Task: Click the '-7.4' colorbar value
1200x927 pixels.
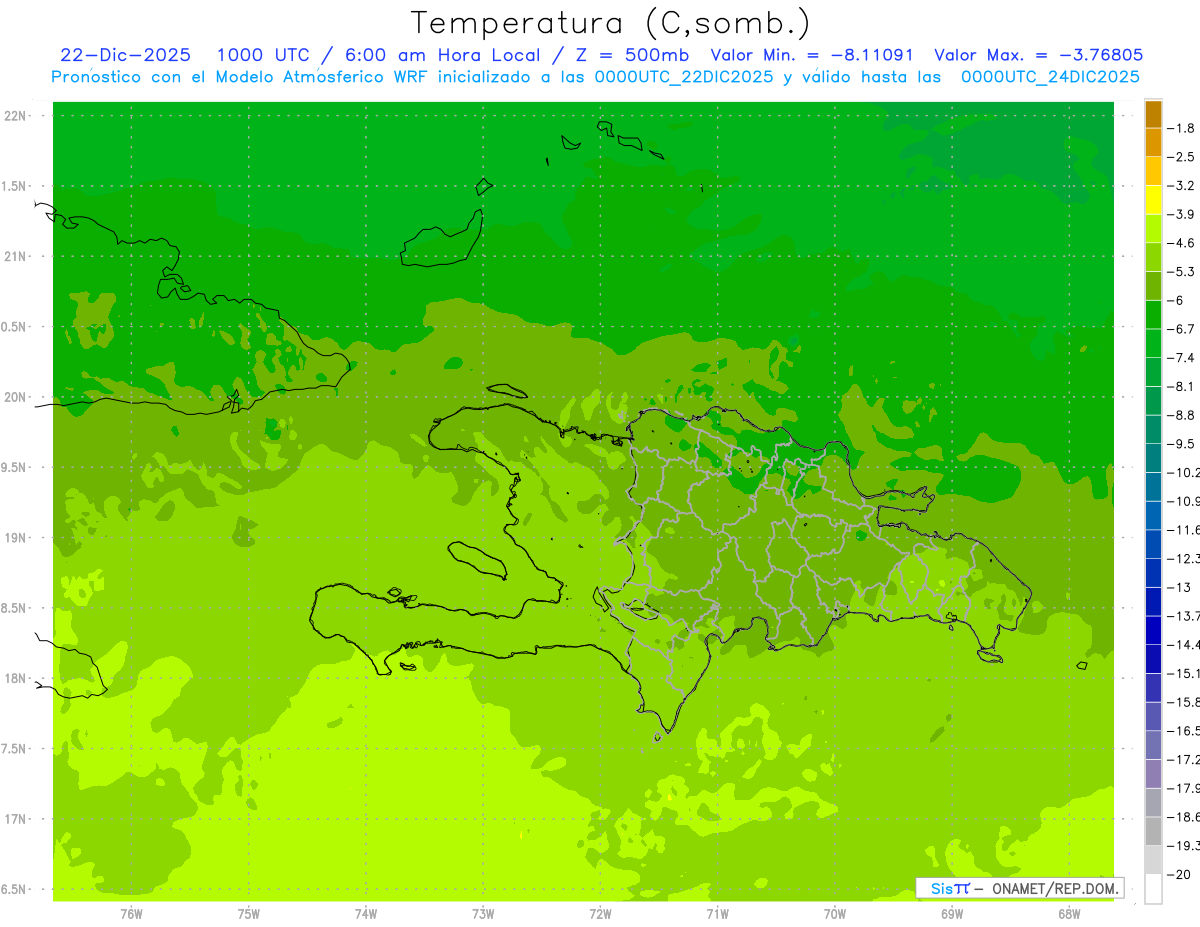Action: click(1181, 358)
